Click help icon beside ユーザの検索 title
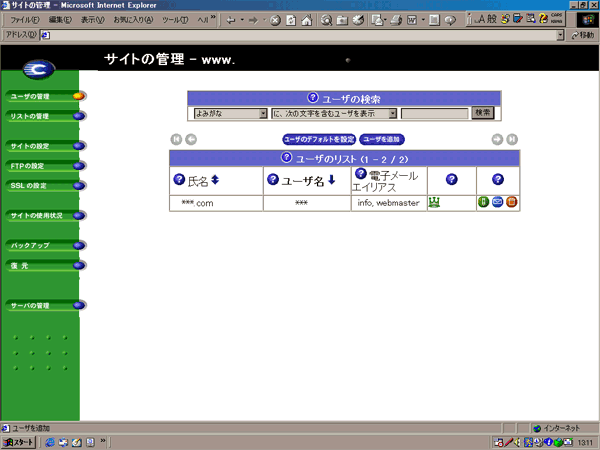600x450 pixels. coord(313,98)
